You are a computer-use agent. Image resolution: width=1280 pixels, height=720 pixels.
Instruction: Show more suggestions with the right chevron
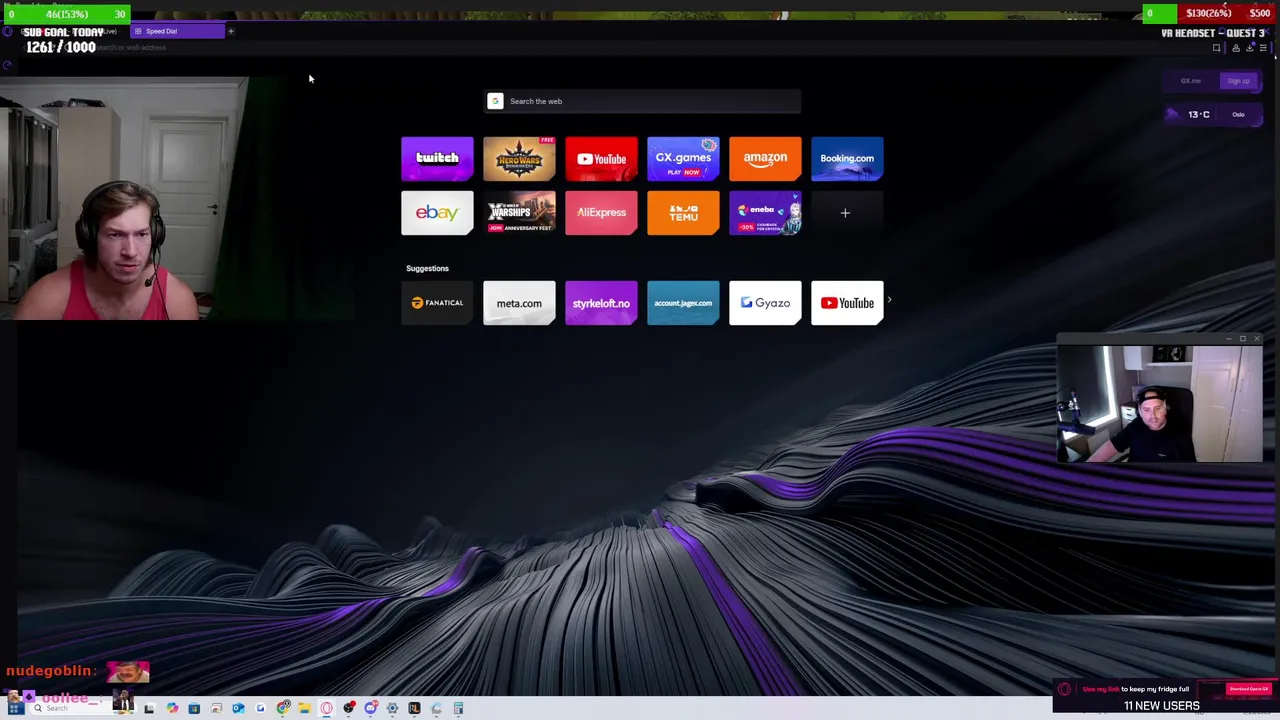(x=889, y=300)
